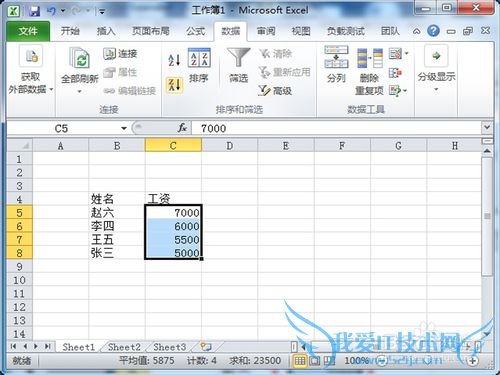Switch to the Review (审阅) tab
Image resolution: width=500 pixels, height=375 pixels.
(266, 31)
